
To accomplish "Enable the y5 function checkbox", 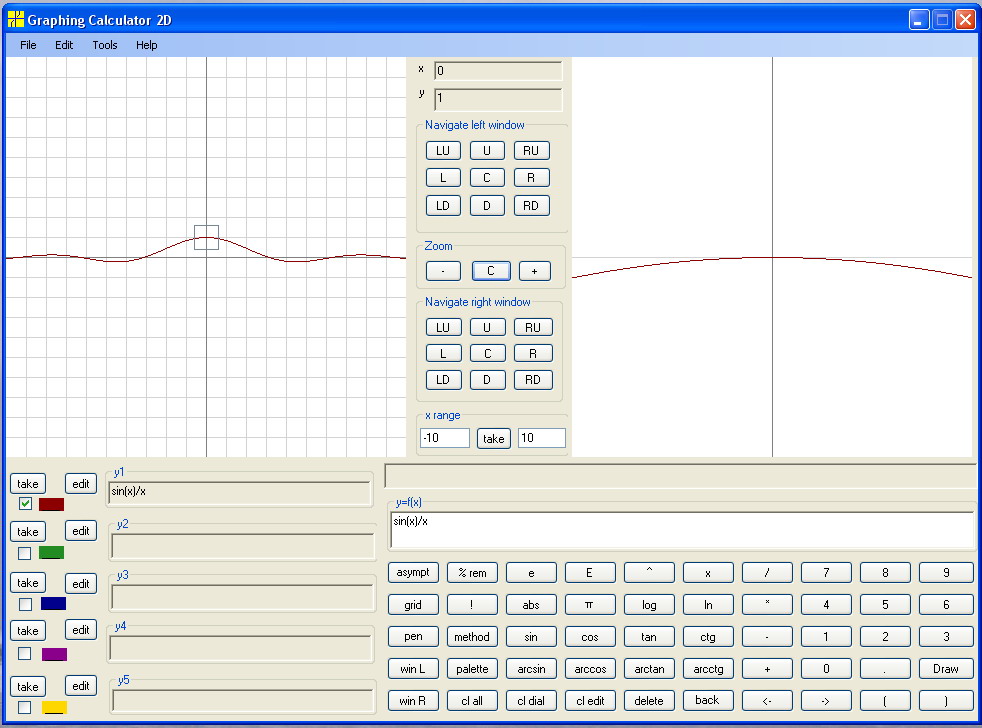I will tap(24, 707).
